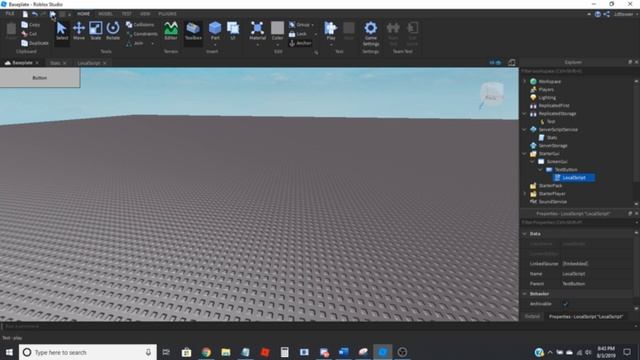Open the Color dropdown arrow
The height and width of the screenshot is (360, 640).
click(277, 44)
